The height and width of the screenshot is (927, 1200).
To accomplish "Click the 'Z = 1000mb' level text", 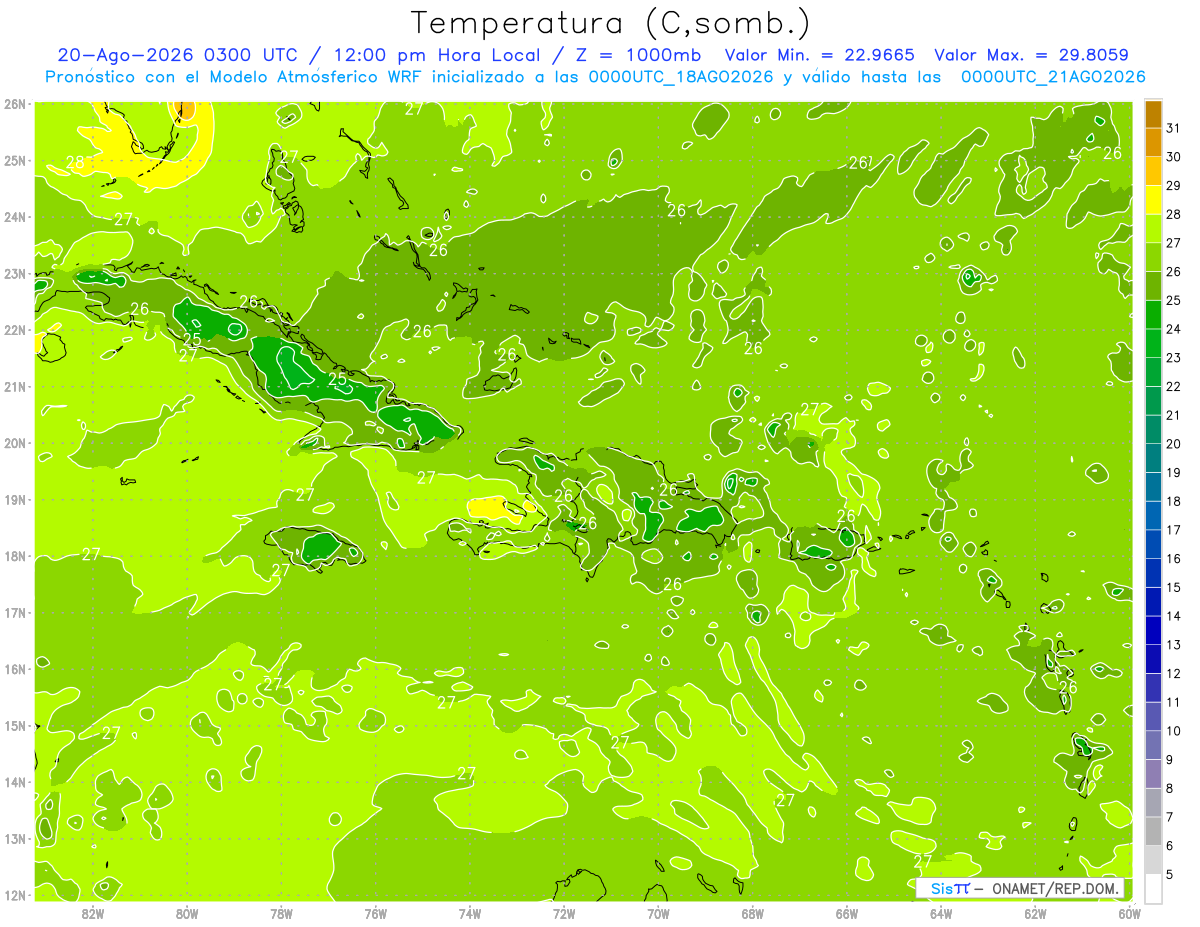I will [636, 55].
